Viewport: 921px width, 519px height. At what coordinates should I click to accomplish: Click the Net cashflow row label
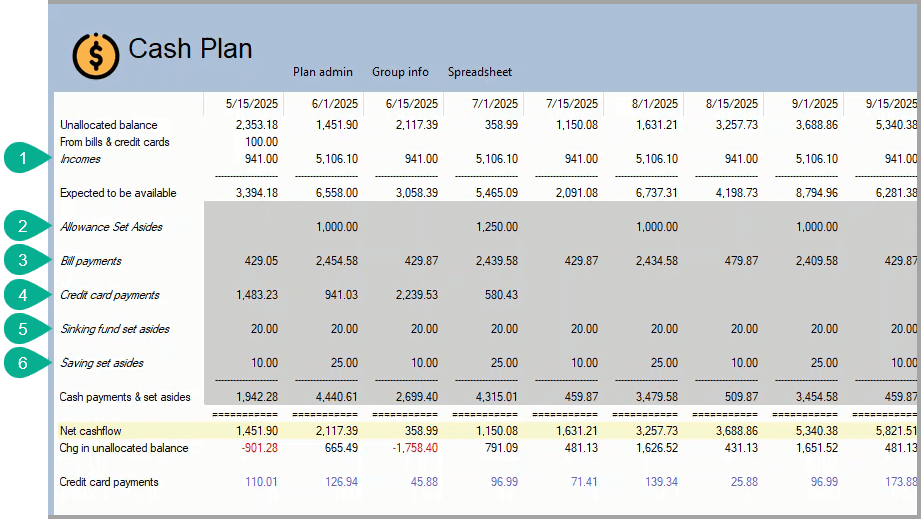click(90, 432)
